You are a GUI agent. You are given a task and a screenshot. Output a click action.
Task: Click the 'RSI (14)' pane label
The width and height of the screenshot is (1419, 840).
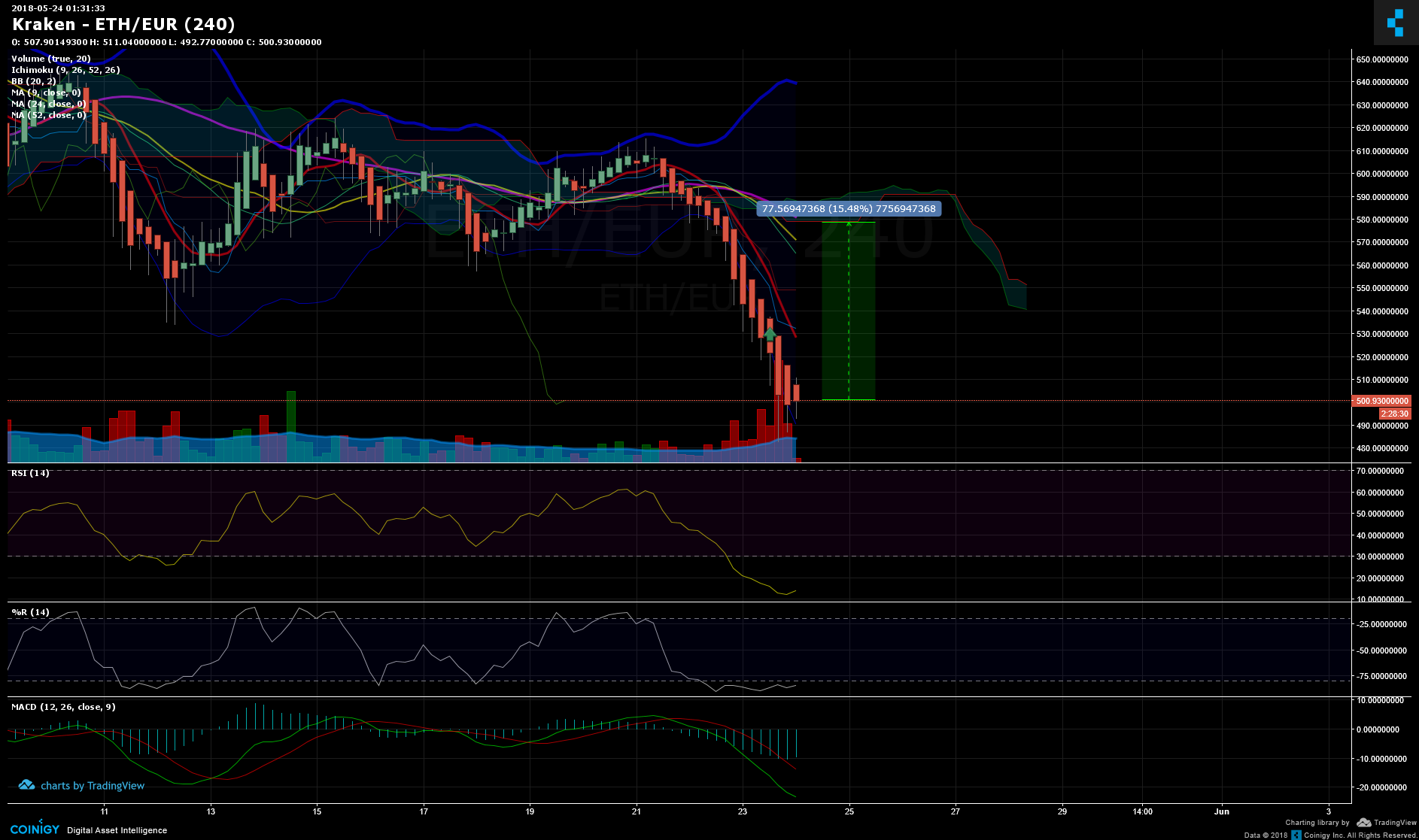[30, 473]
